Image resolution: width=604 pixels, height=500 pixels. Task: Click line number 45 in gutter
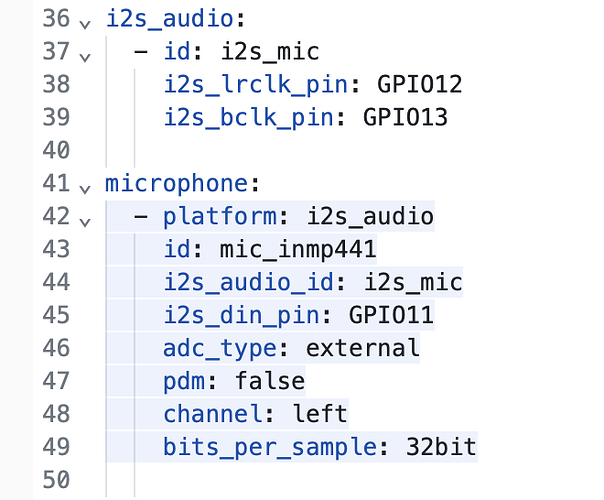pos(56,315)
